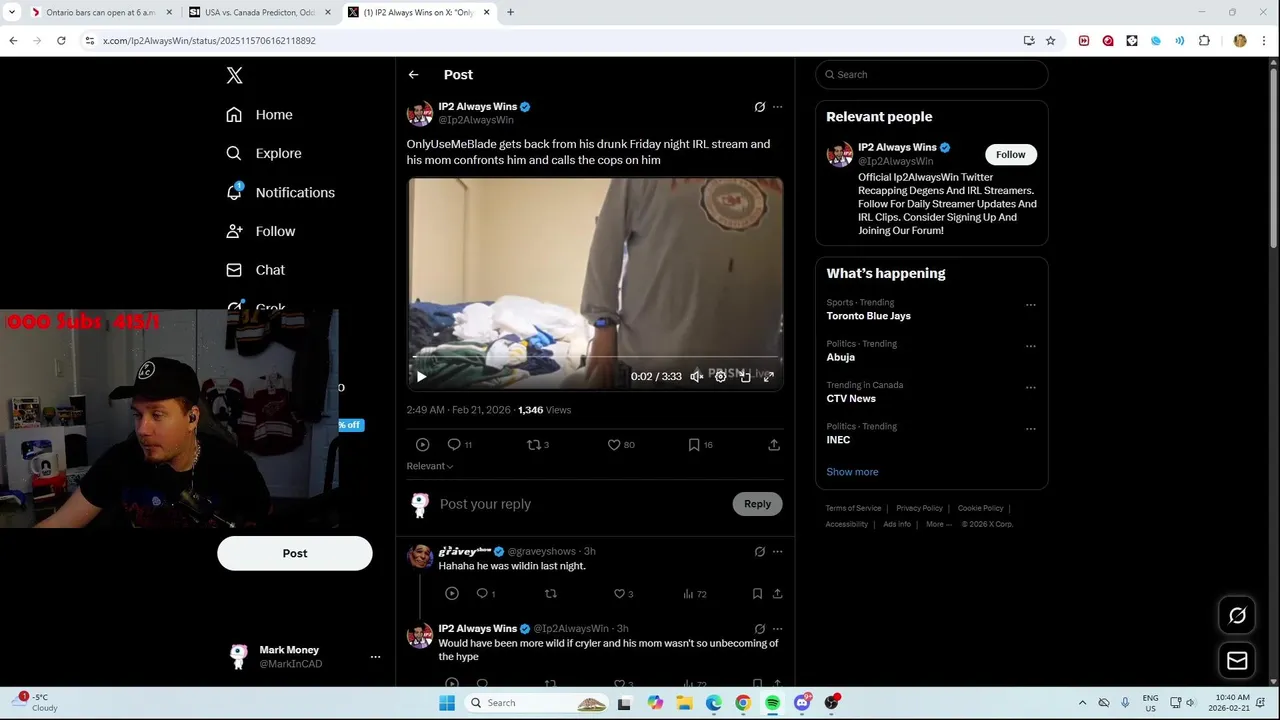Open graveyshows profile avatar in replies
The height and width of the screenshot is (720, 1280).
coord(420,556)
